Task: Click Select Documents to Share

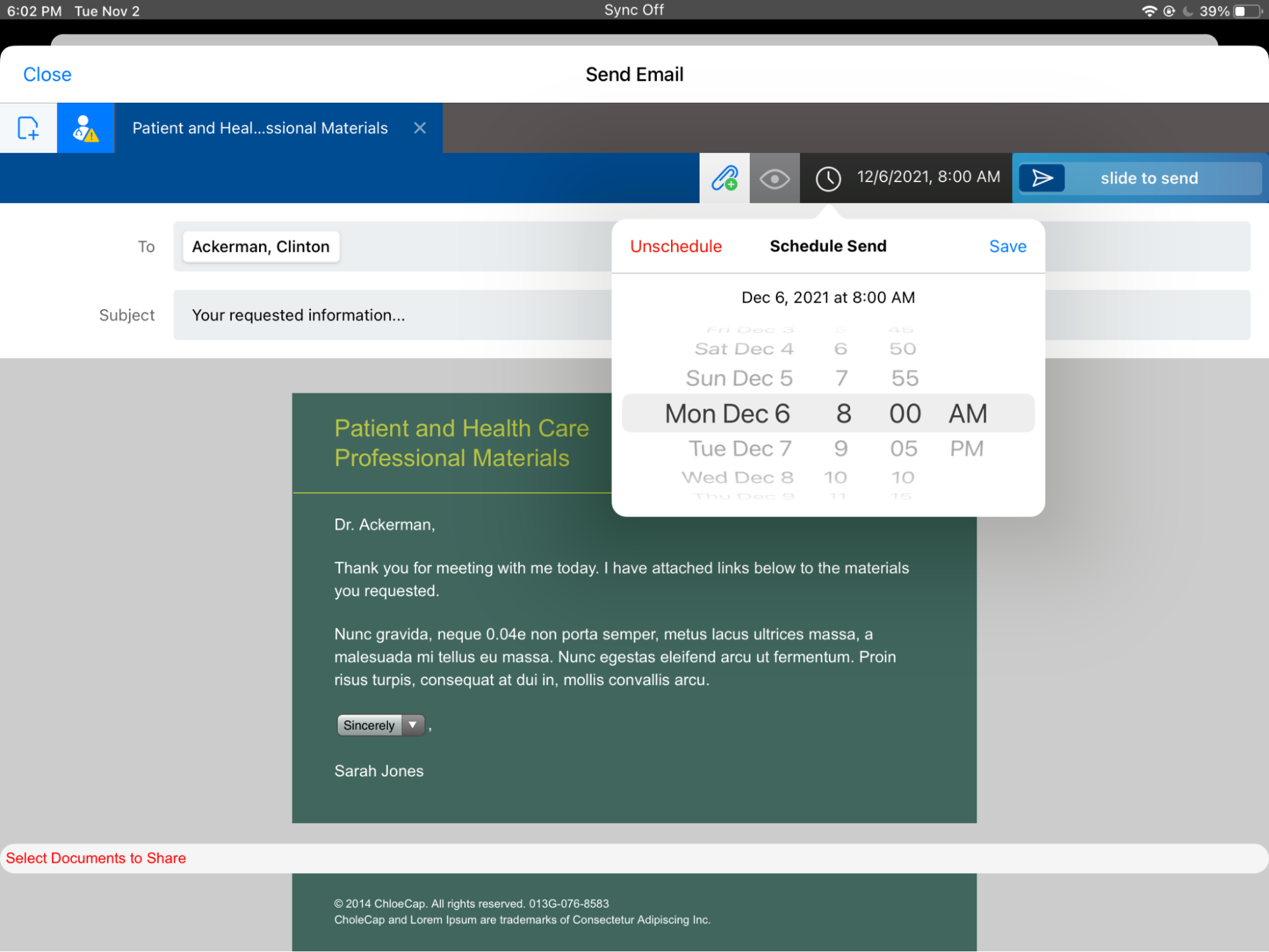Action: click(96, 858)
